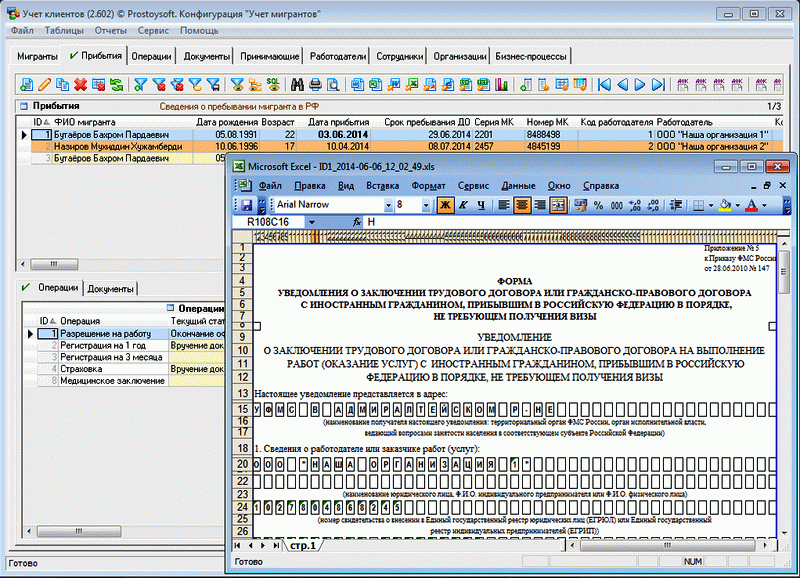Open the font size dropdown
This screenshot has height=578, width=800.
coord(427,204)
